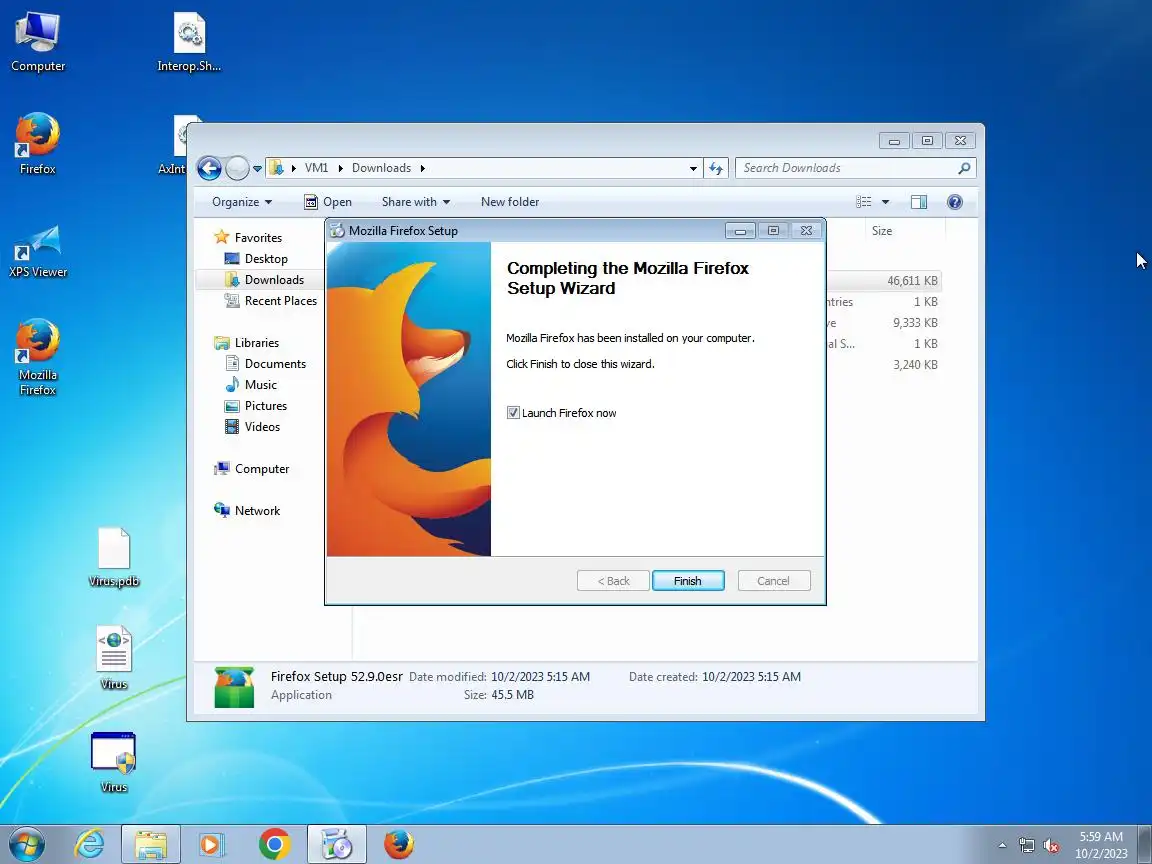1152x864 pixels.
Task: Open Recent Places in navigation pane
Action: 281,300
